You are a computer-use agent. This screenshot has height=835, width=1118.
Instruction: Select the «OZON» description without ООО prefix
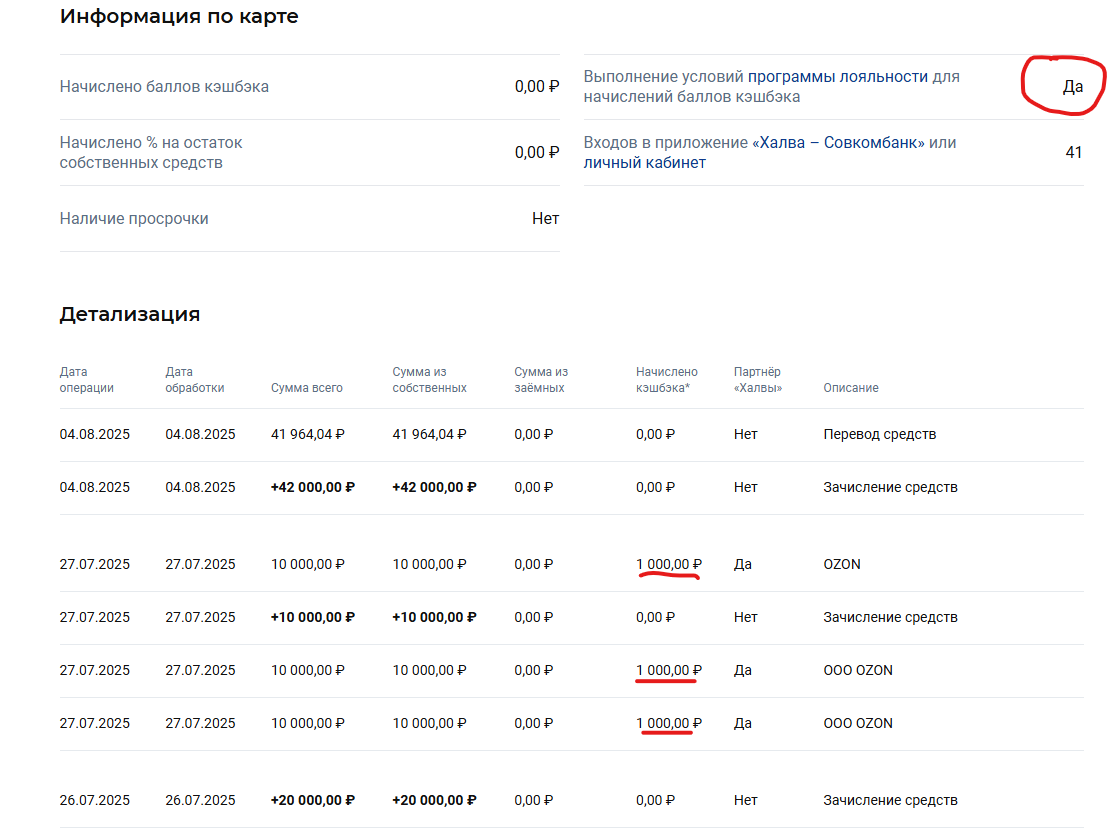pyautogui.click(x=842, y=565)
